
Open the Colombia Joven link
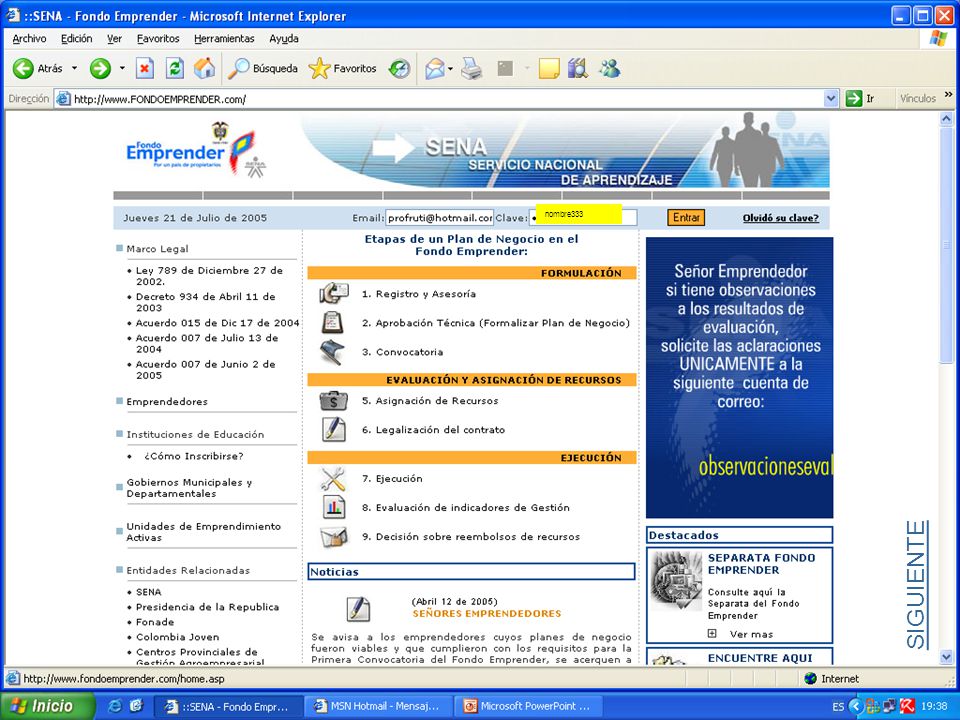tap(178, 637)
